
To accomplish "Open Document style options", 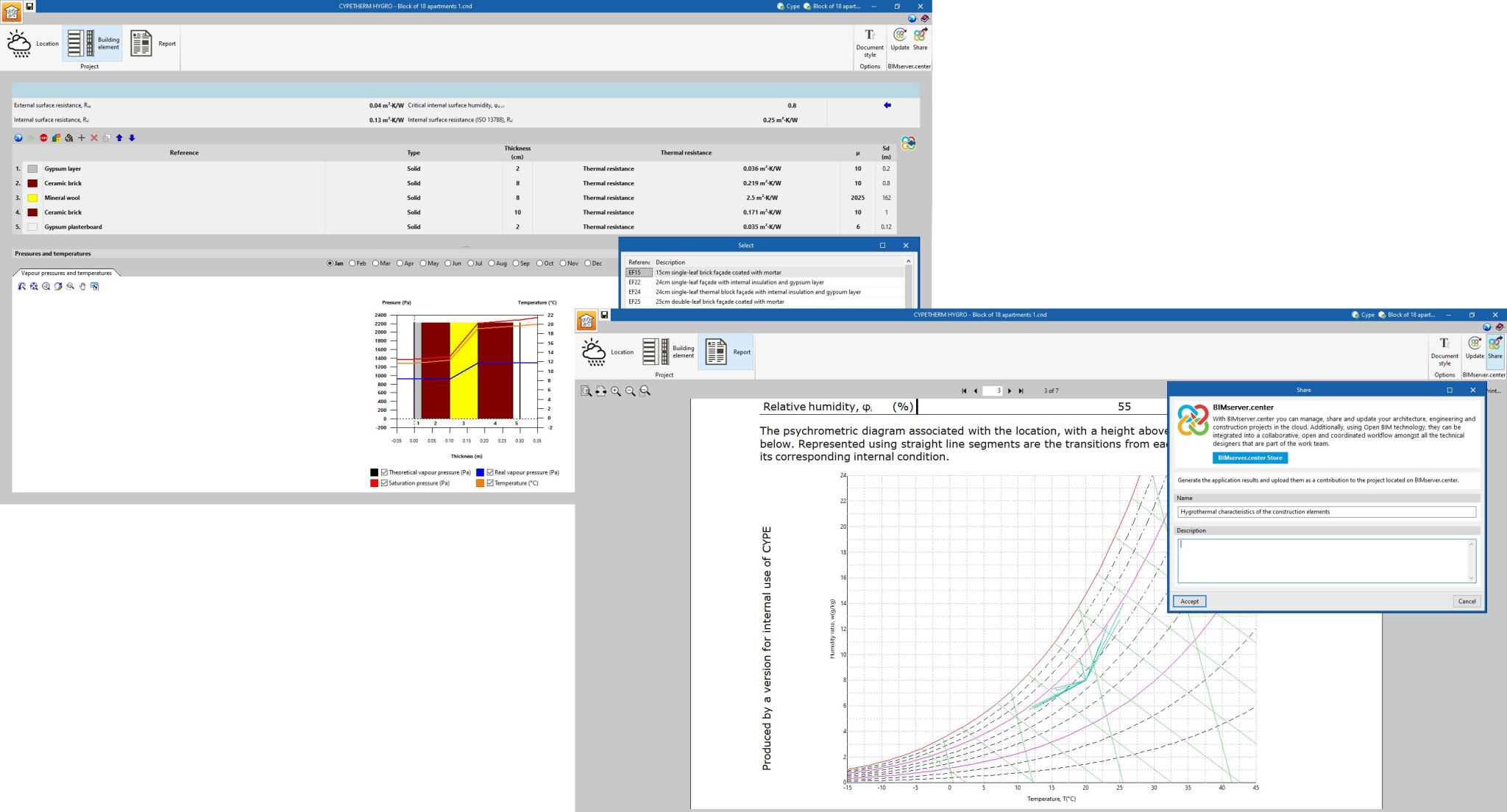I will click(870, 43).
